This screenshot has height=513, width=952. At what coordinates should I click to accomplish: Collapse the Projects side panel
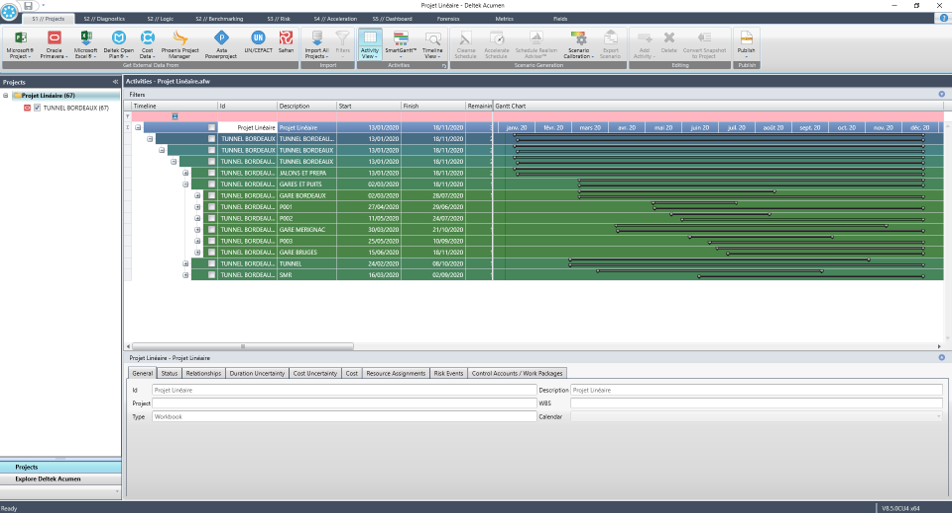click(x=115, y=82)
